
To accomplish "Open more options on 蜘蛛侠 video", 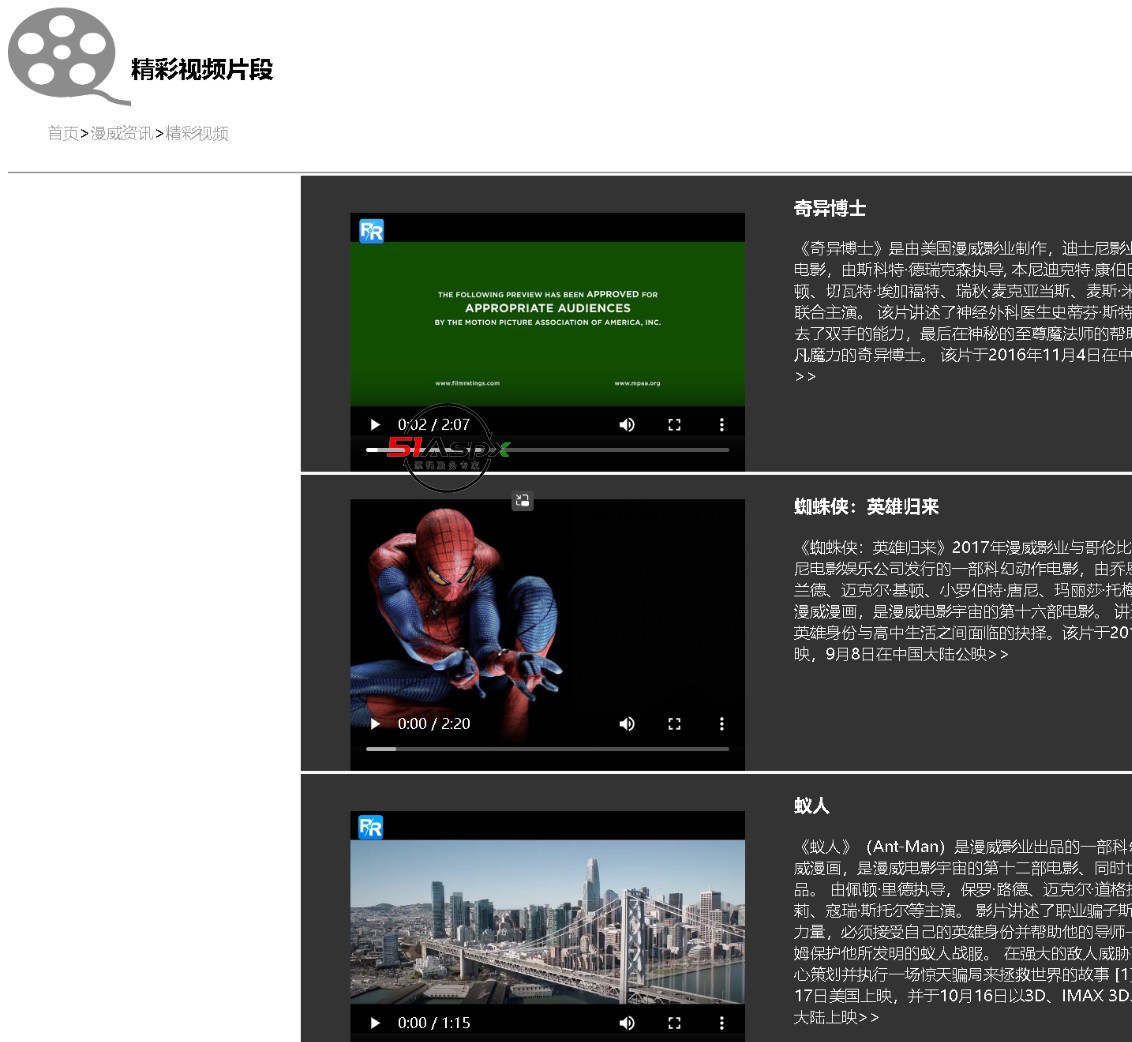I will [x=721, y=724].
